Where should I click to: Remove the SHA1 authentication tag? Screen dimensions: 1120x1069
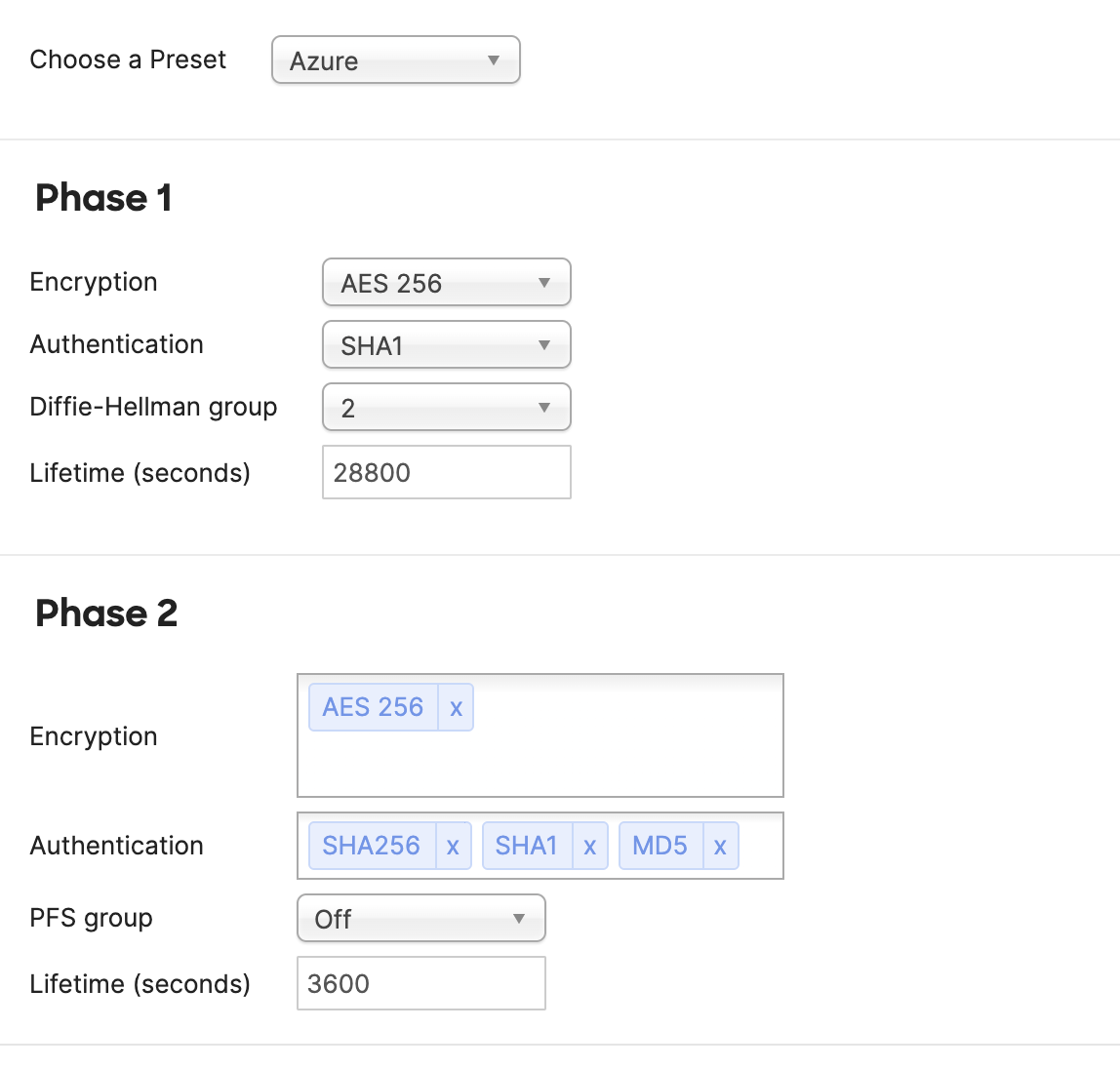pos(589,846)
